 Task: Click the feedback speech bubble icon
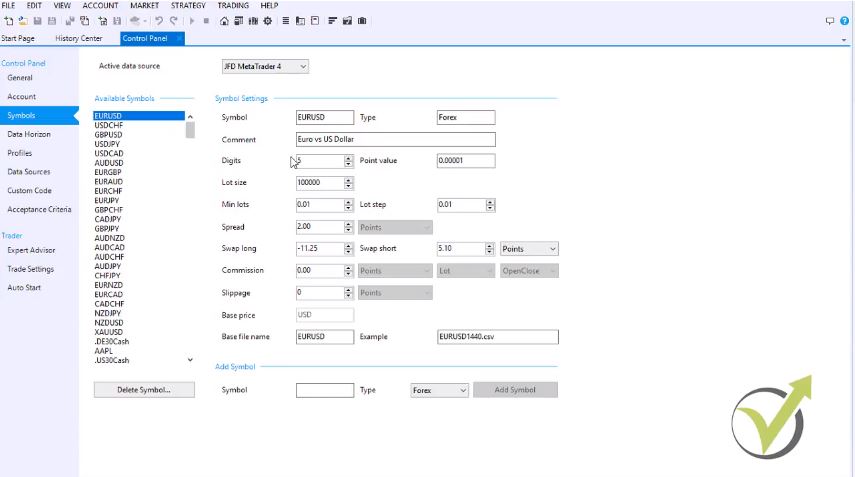click(x=830, y=21)
